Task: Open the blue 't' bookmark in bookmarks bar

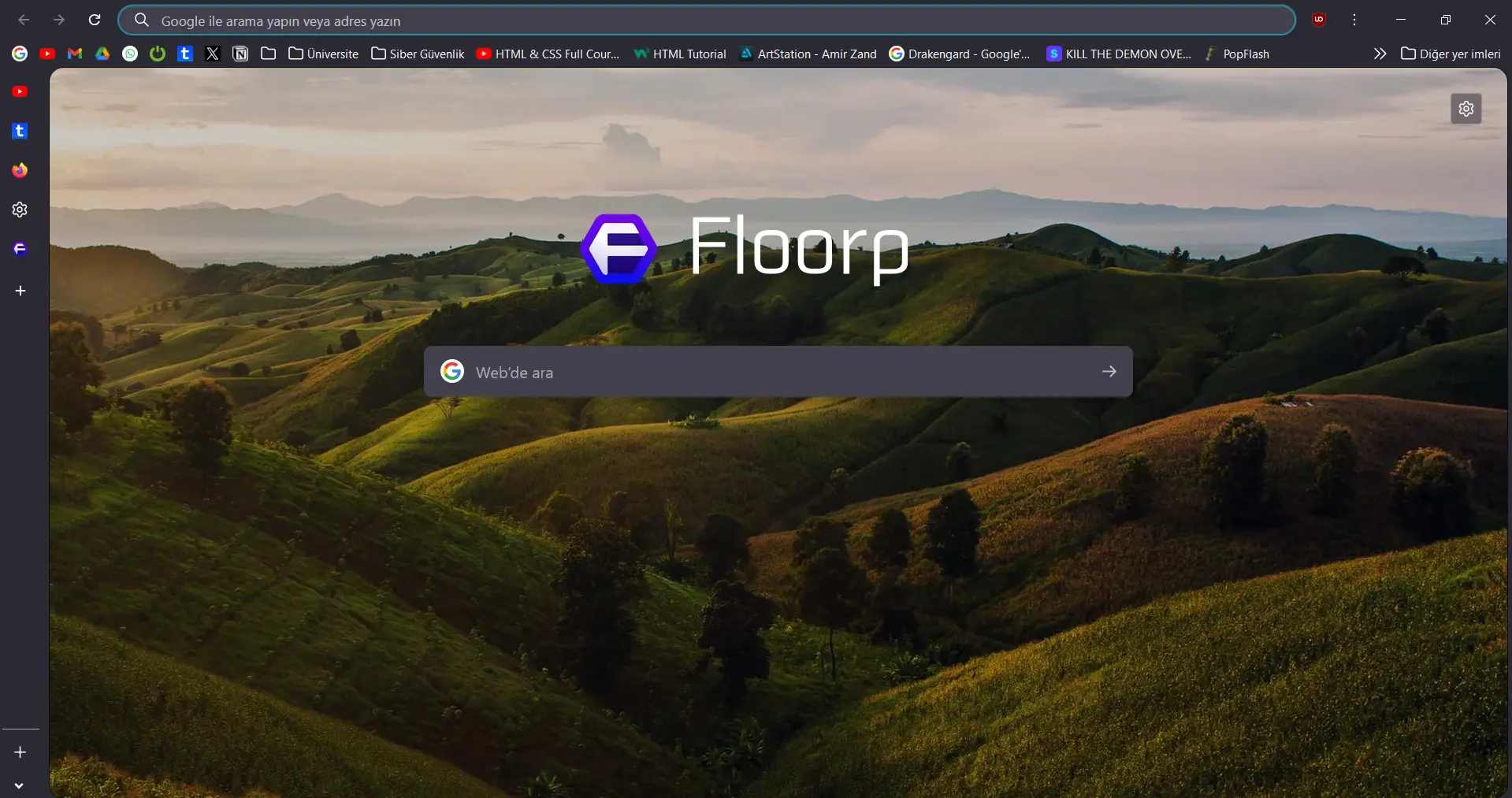Action: pos(185,54)
